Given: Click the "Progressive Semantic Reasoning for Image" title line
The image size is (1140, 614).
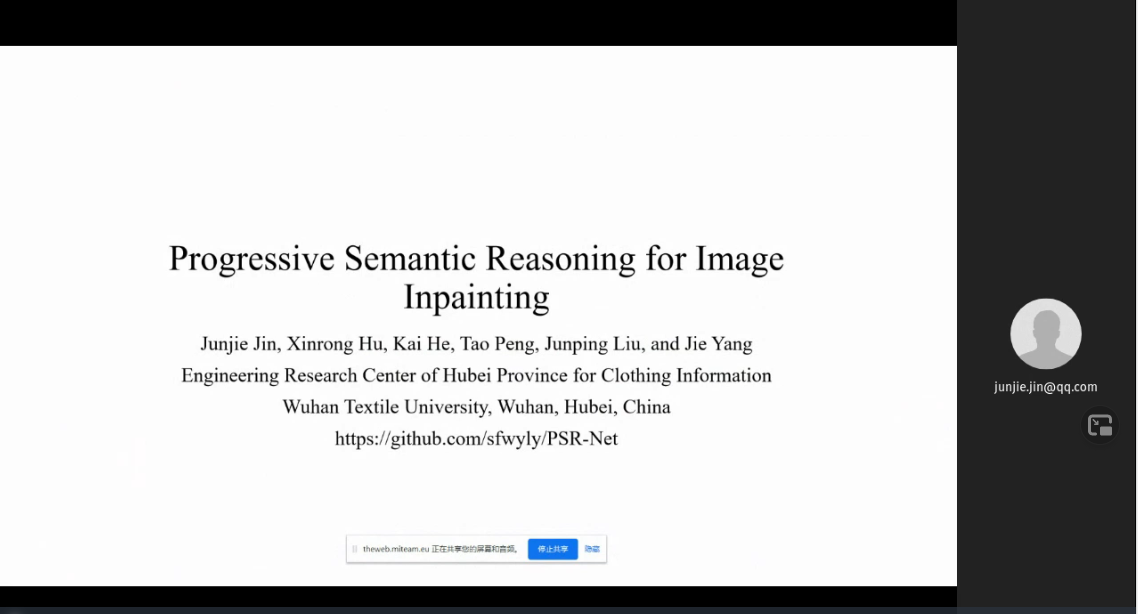Looking at the screenshot, I should pos(476,258).
